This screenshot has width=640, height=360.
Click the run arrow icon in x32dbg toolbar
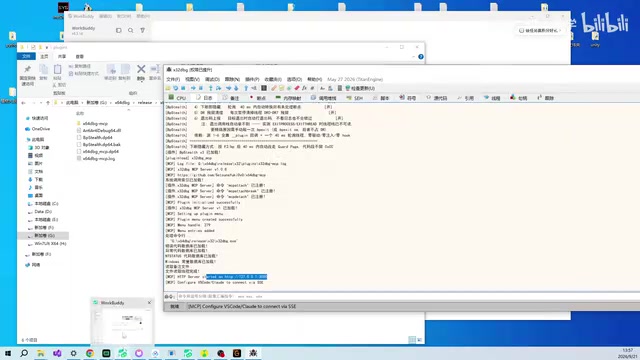tap(193, 88)
